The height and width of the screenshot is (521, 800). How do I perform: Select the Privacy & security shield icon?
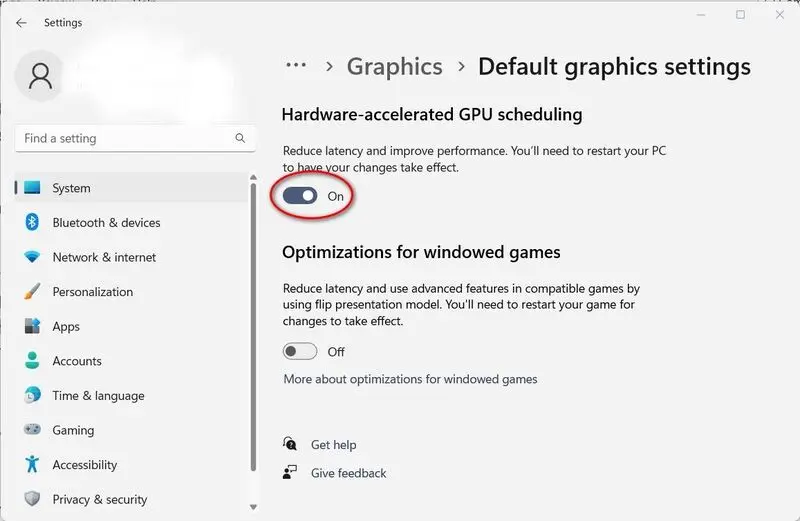[x=32, y=499]
